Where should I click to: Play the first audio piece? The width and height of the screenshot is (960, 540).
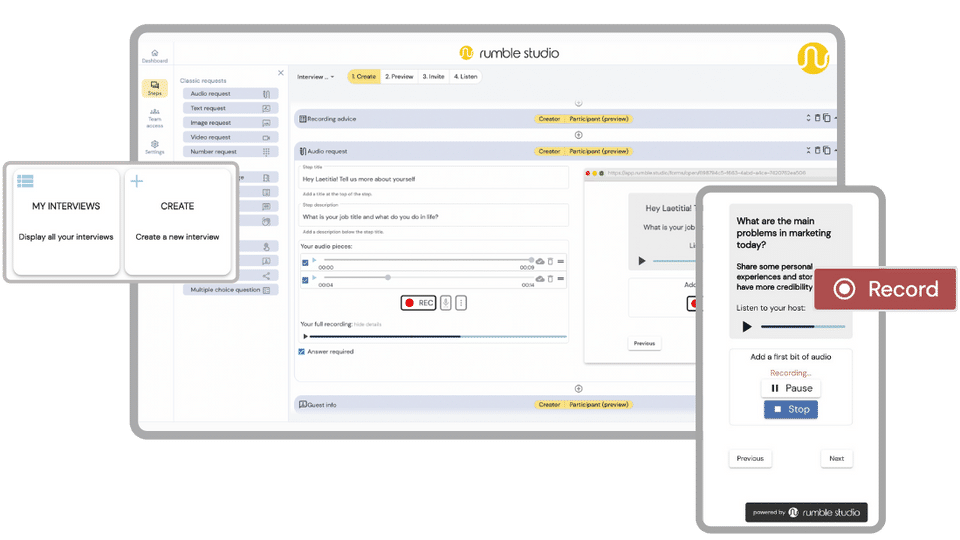315,260
